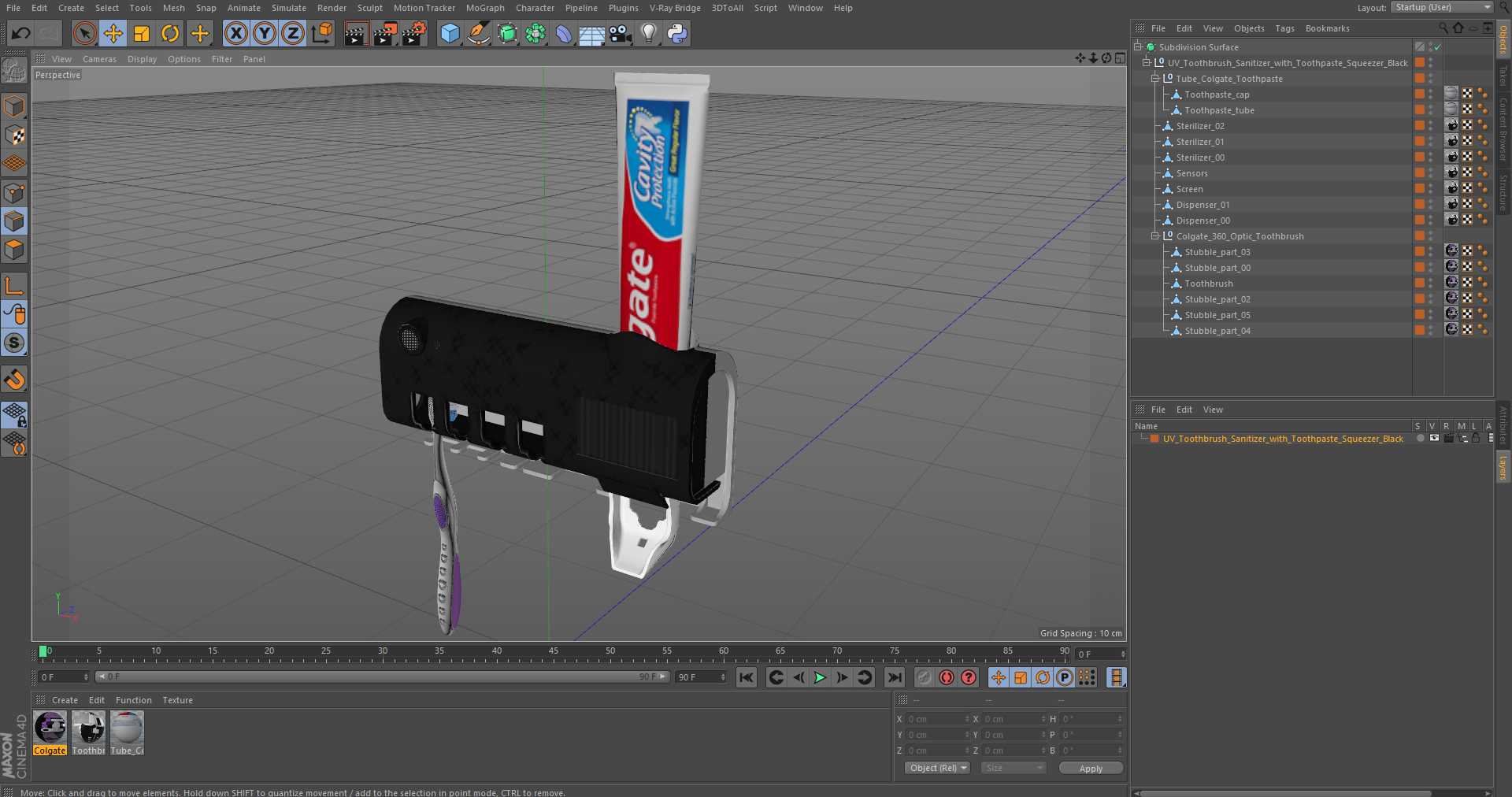Click frame 45 on timeline ruler

click(554, 653)
